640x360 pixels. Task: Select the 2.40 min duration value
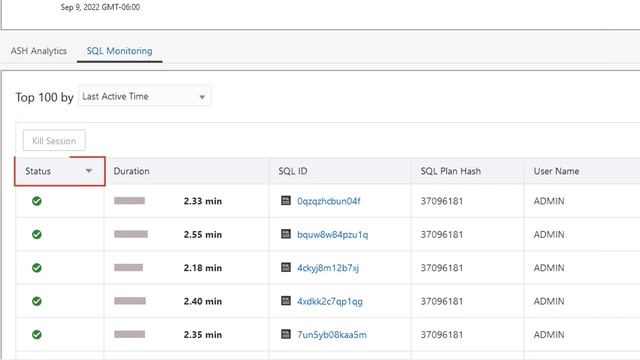point(203,301)
